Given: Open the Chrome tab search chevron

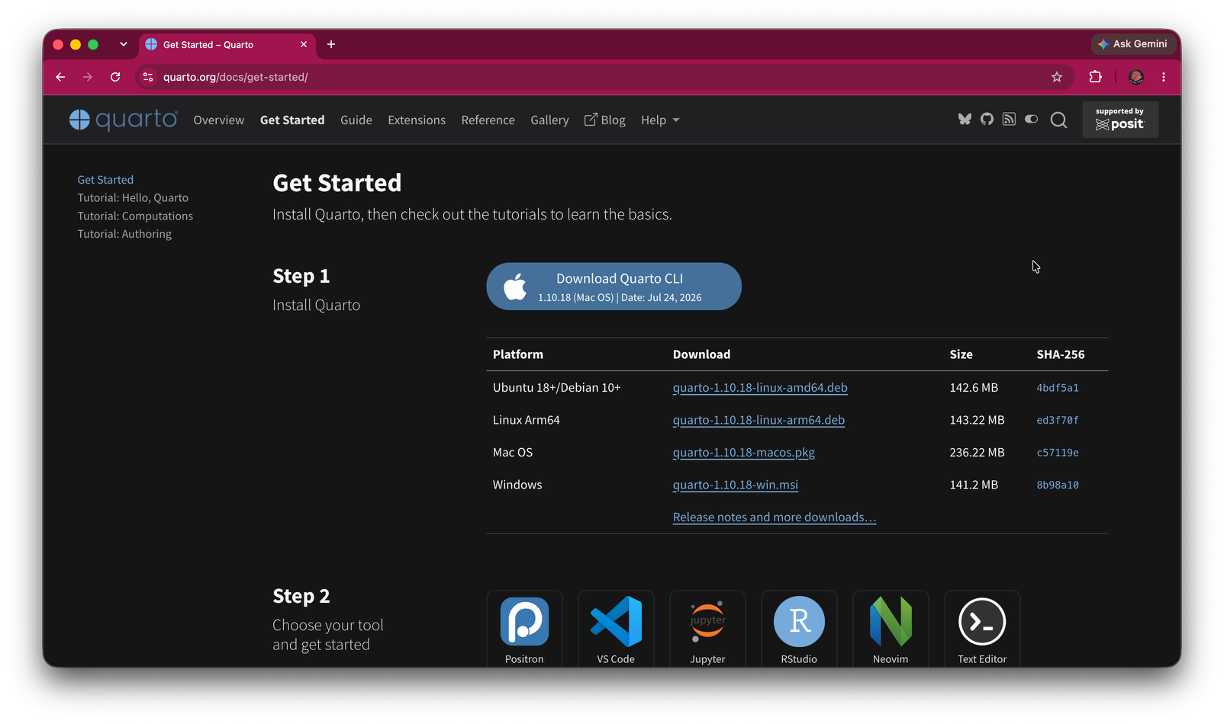Looking at the screenshot, I should point(124,44).
